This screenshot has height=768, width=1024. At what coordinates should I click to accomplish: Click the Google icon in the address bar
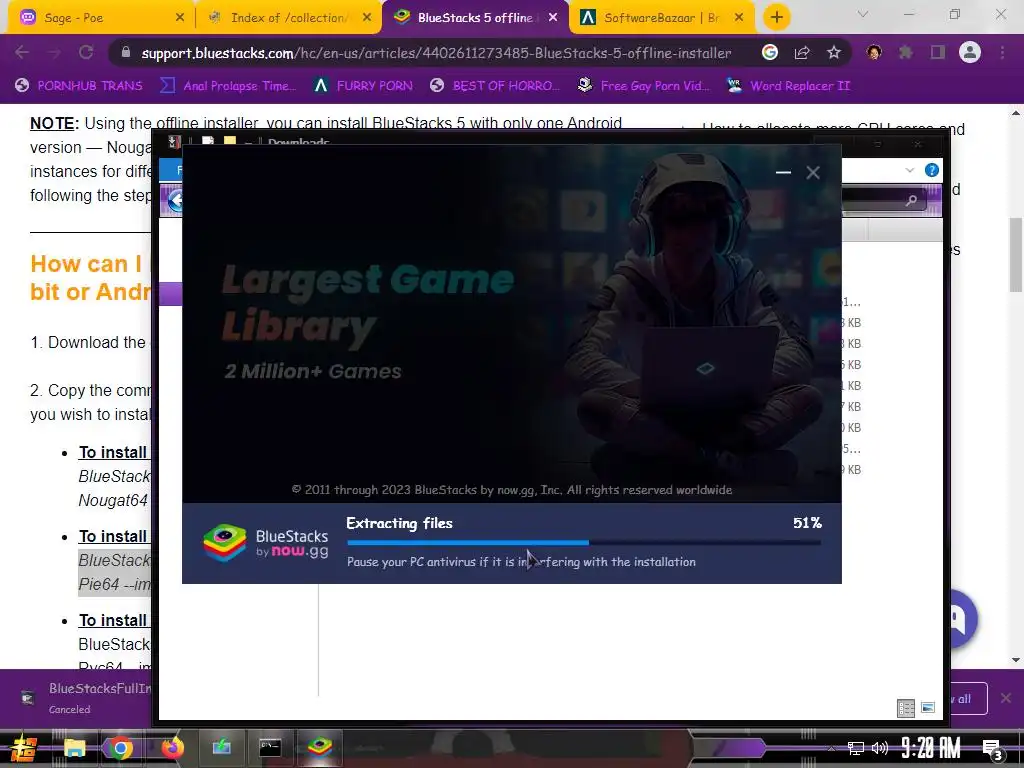pyautogui.click(x=770, y=53)
